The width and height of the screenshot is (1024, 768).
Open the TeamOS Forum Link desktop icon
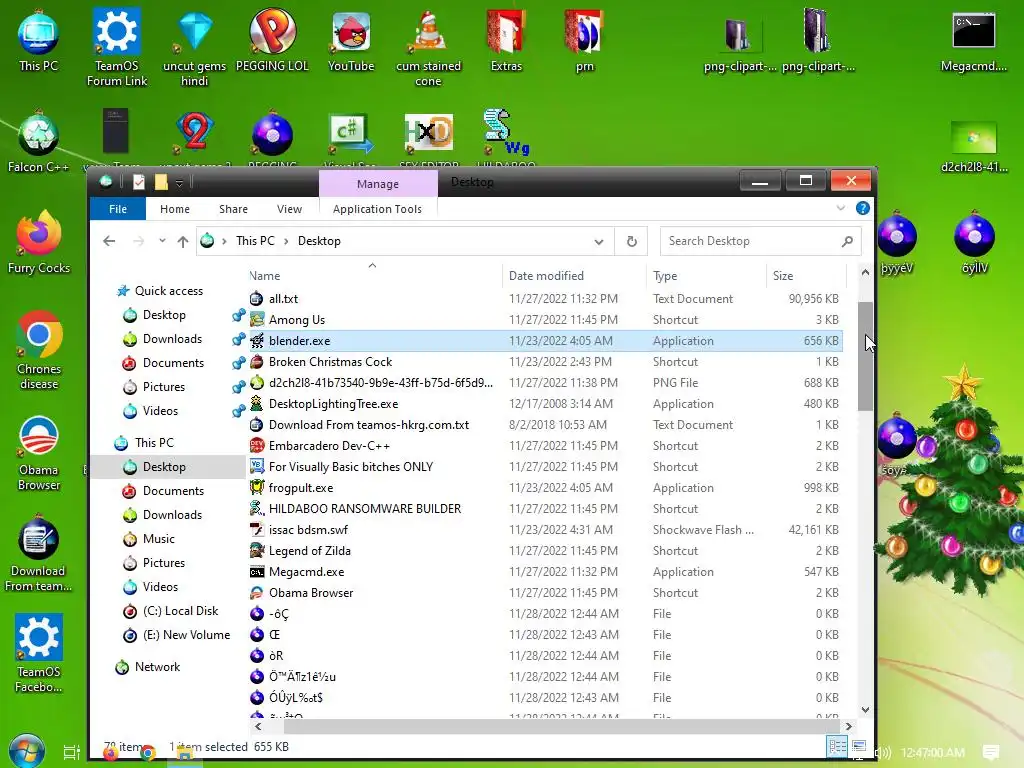click(117, 47)
